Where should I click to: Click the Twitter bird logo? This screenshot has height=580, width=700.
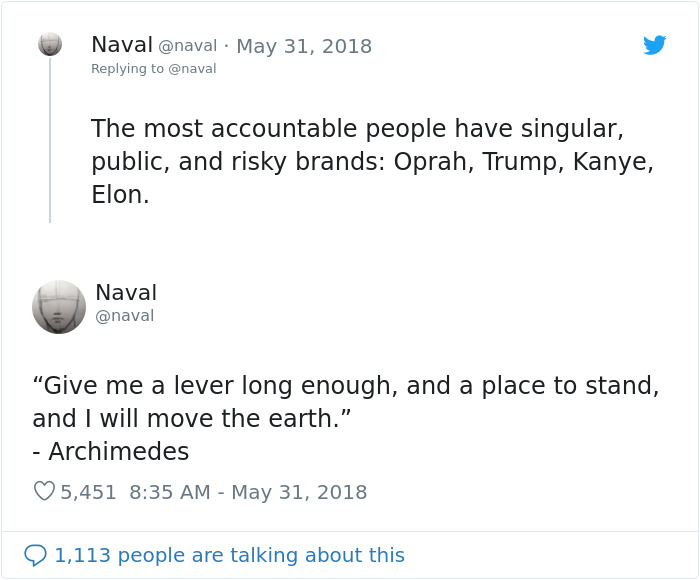pos(655,45)
